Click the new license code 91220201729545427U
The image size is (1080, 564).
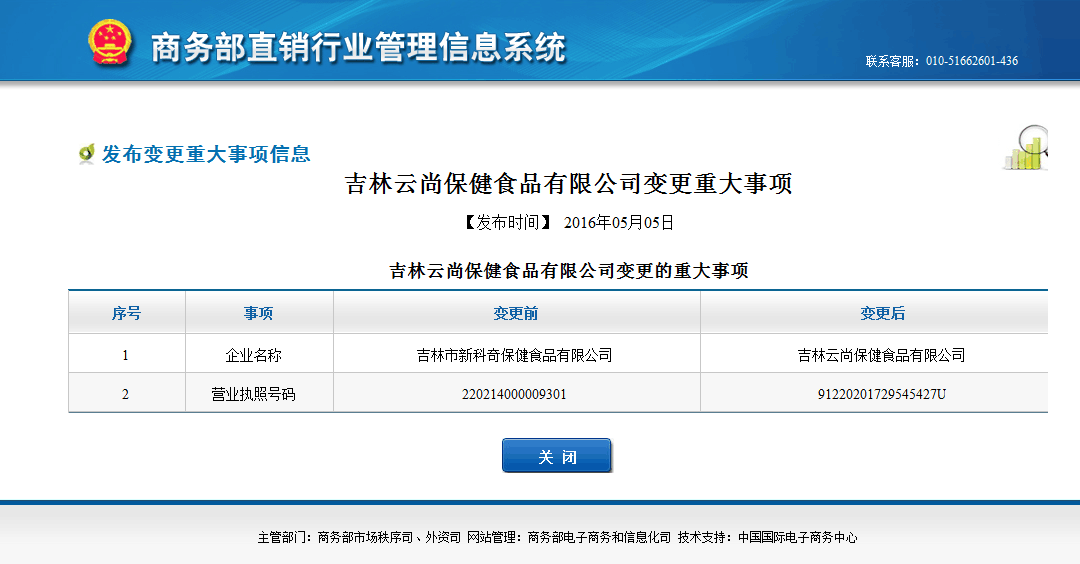pyautogui.click(x=881, y=394)
